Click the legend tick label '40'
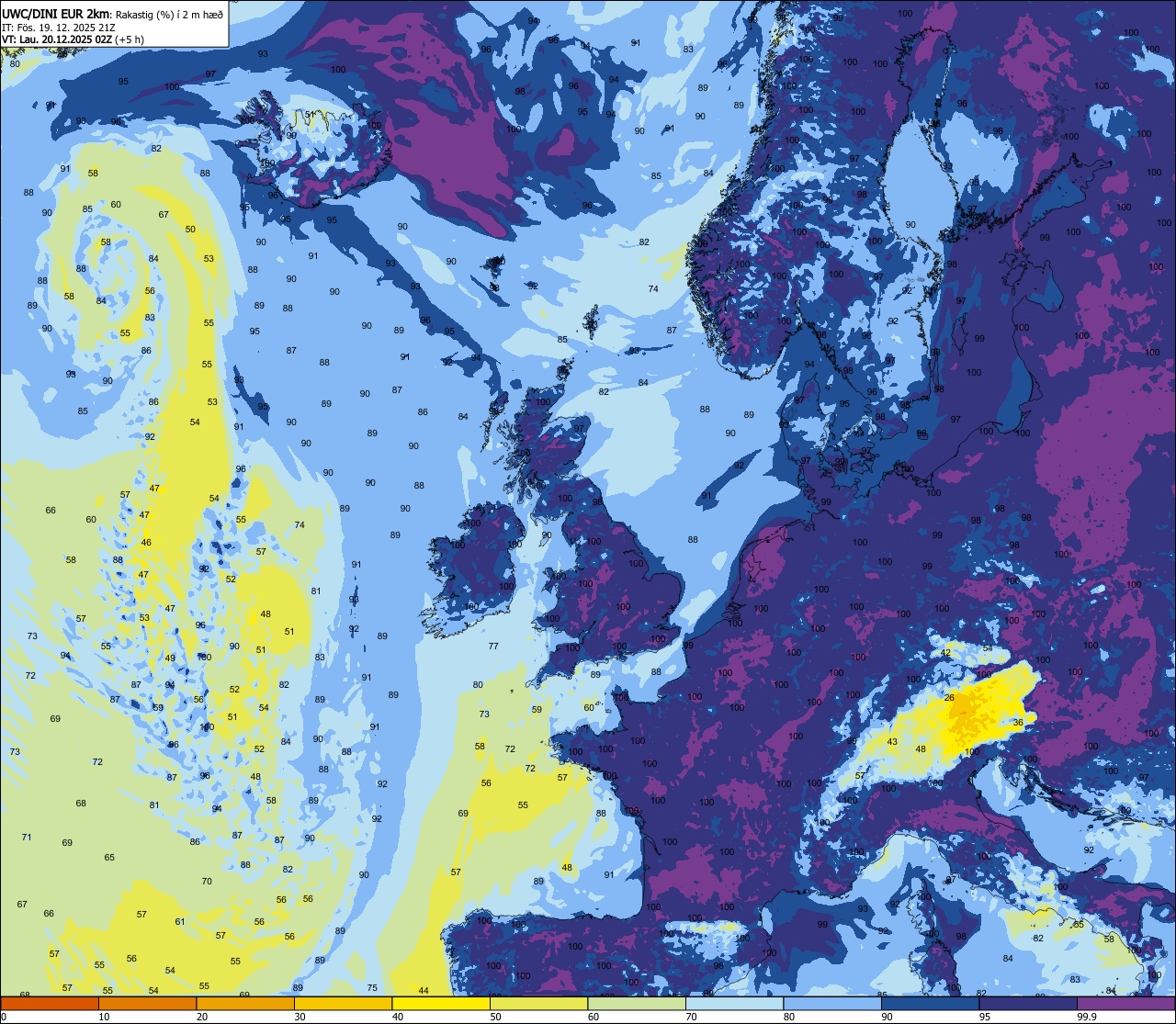This screenshot has width=1176, height=1024. pos(398,1017)
